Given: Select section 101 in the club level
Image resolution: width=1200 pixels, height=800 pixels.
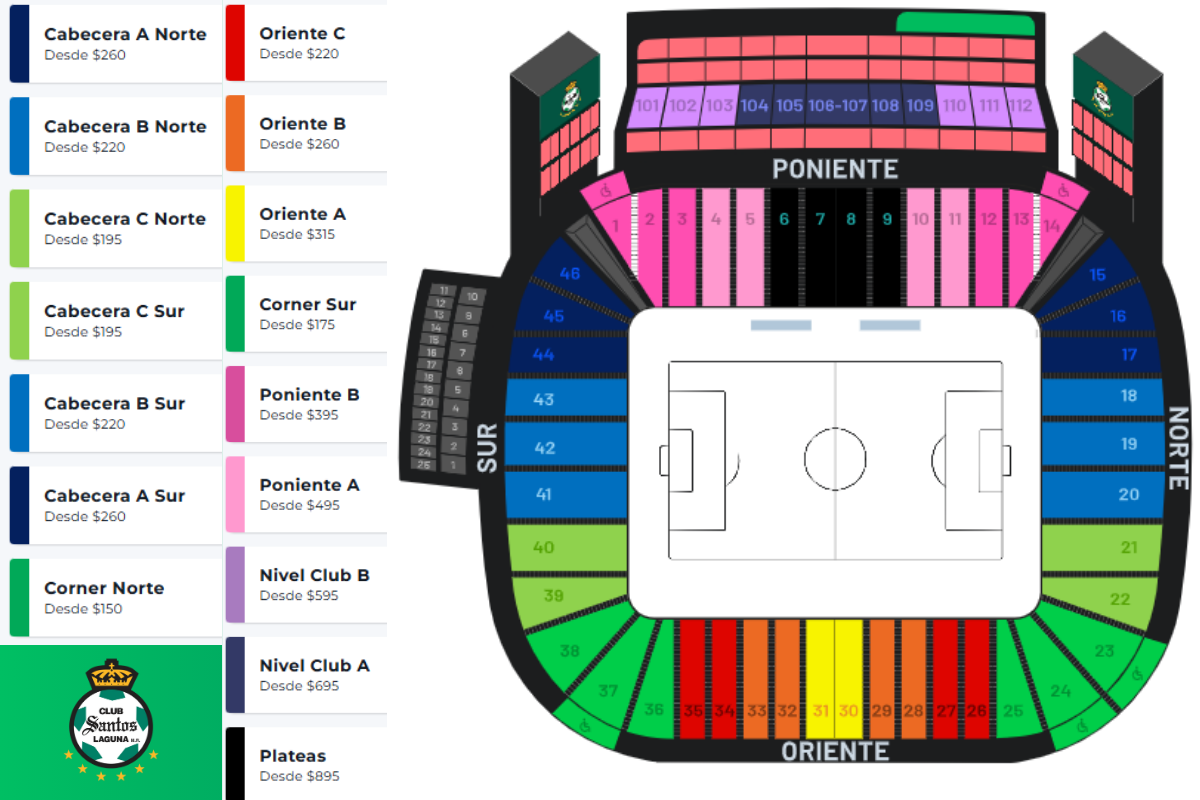Looking at the screenshot, I should point(648,106).
